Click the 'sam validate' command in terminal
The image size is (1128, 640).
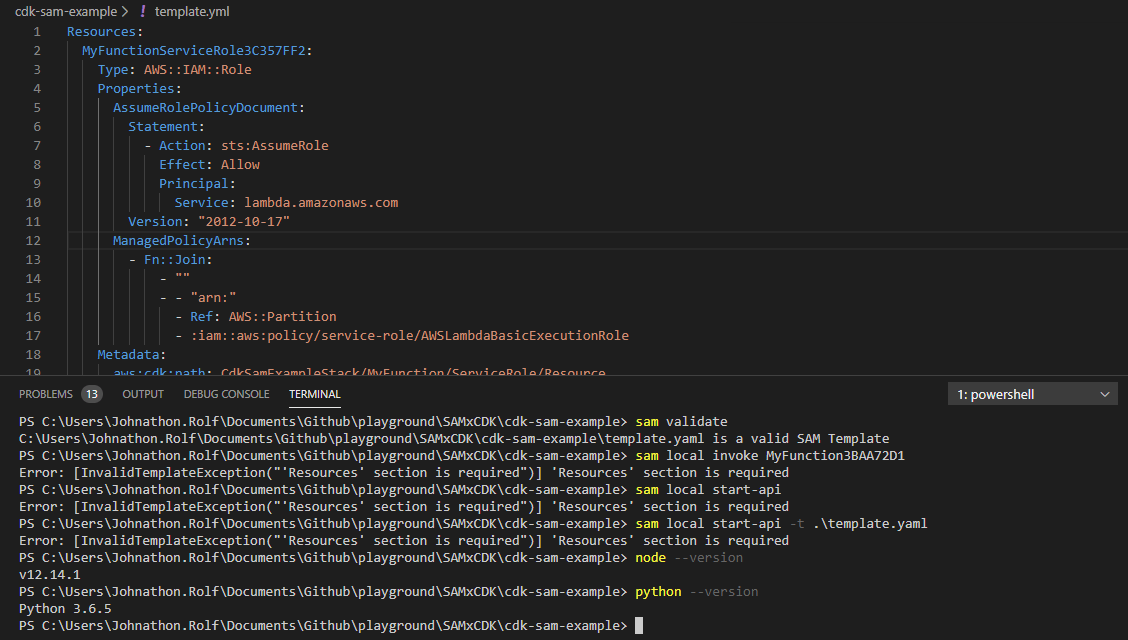(681, 421)
